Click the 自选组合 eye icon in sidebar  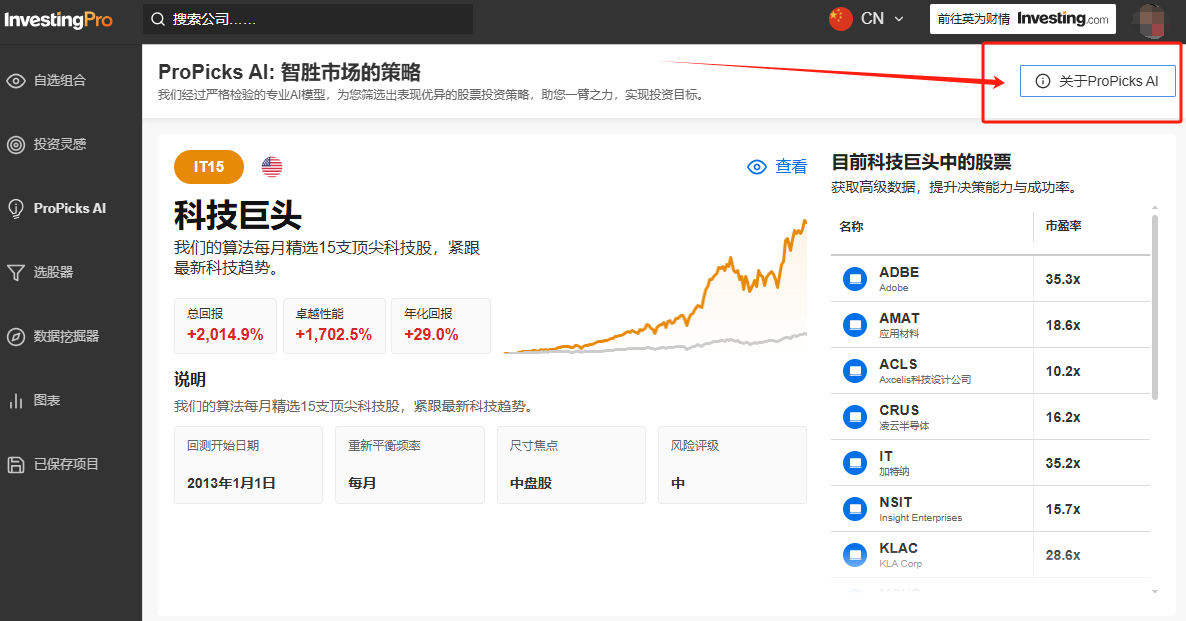click(16, 81)
